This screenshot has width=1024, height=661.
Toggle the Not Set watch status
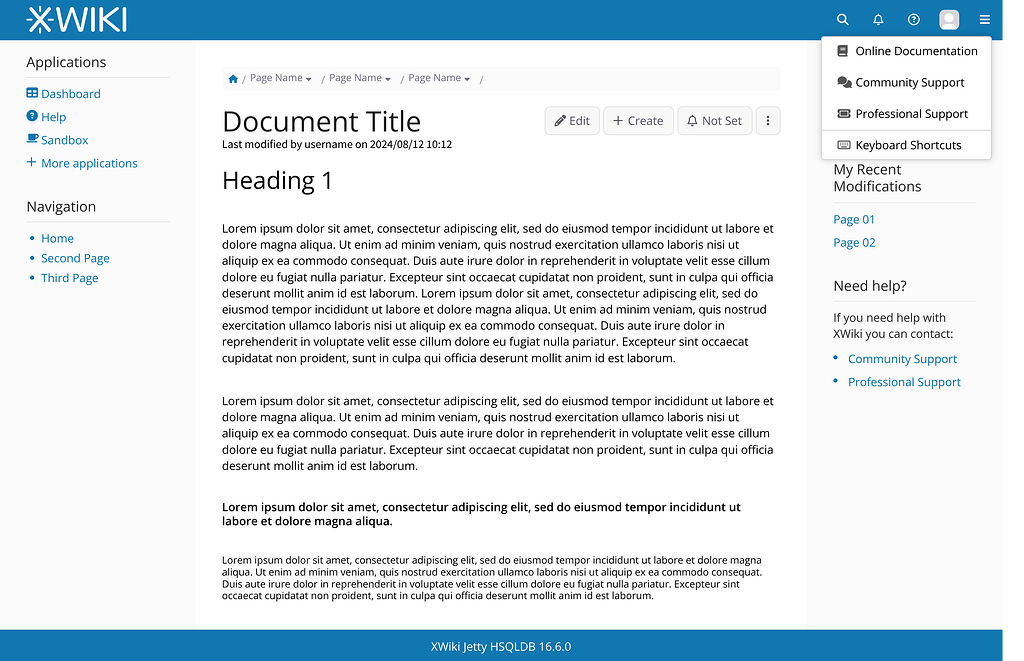coord(714,120)
